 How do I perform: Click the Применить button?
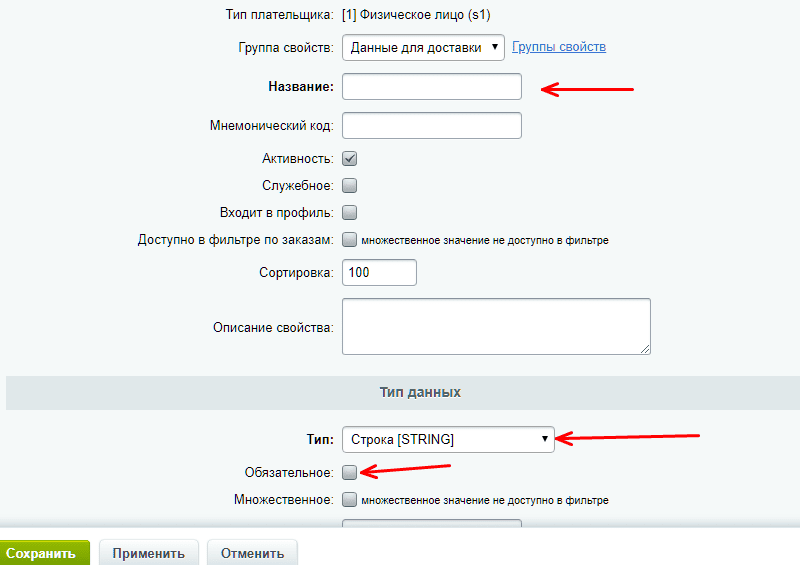click(x=148, y=553)
